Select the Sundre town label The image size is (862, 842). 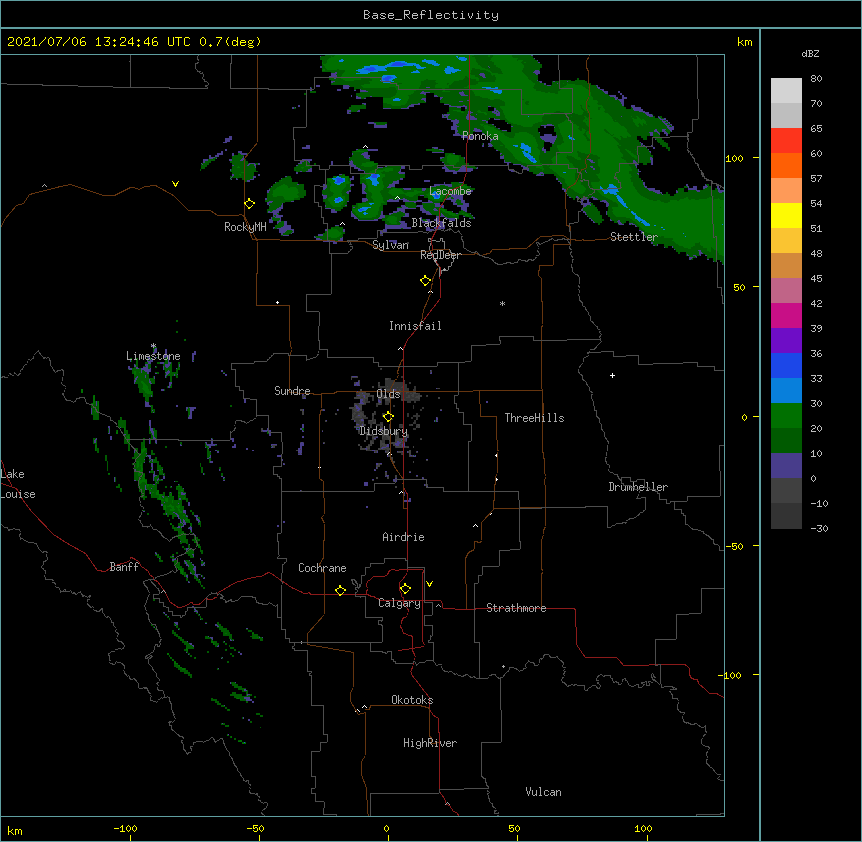coord(292,391)
